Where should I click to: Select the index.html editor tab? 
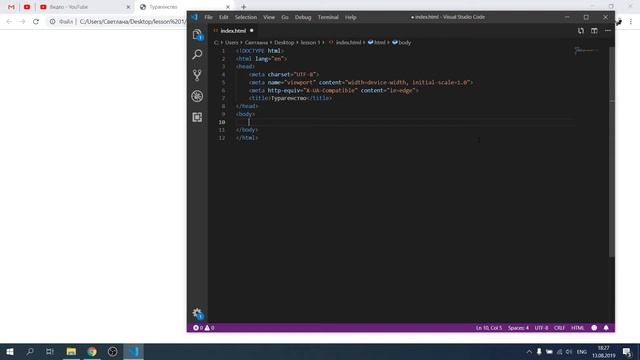click(x=233, y=31)
